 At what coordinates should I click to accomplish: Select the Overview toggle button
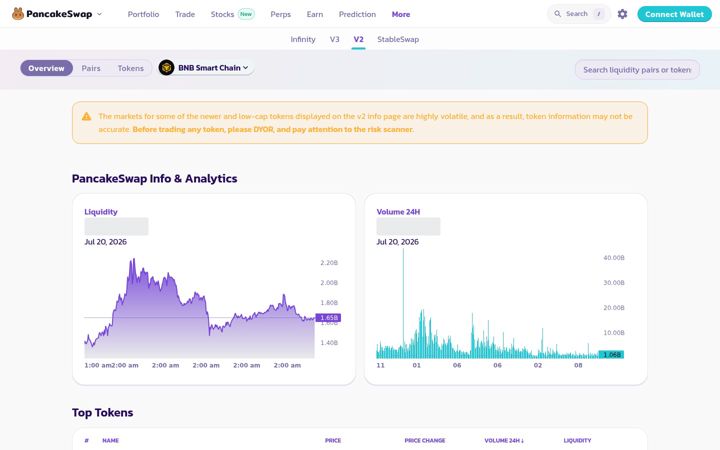(46, 68)
